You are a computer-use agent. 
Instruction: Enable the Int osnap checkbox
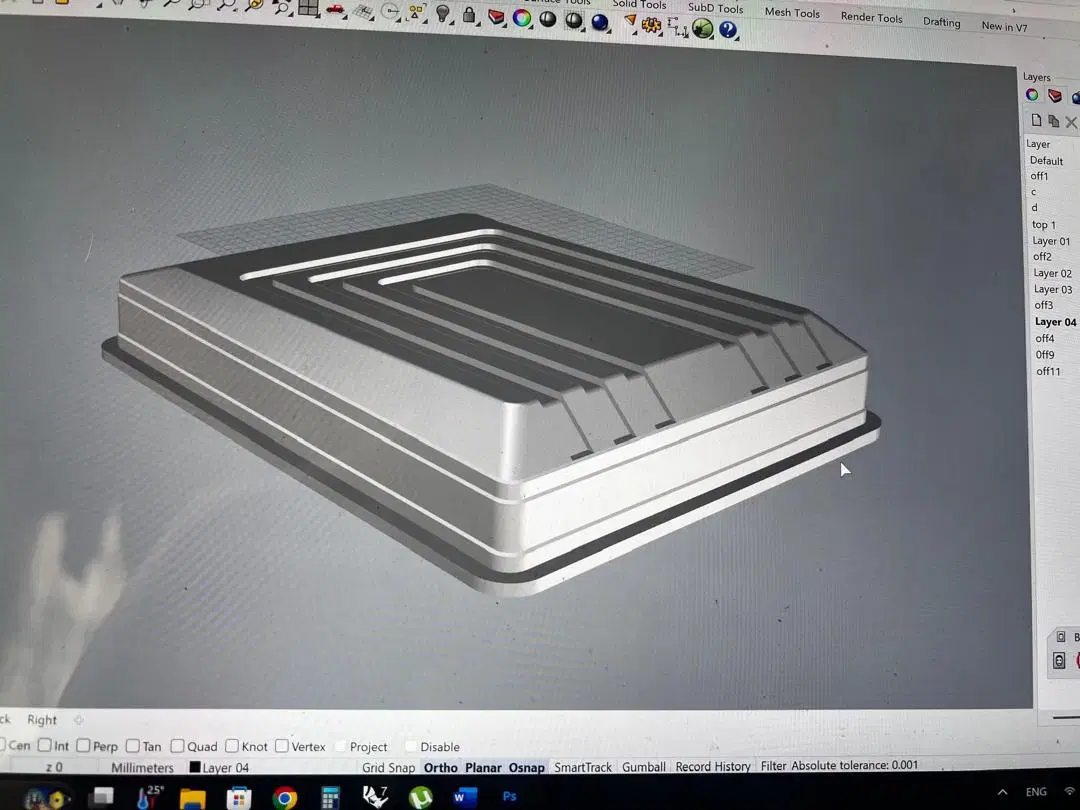tap(45, 745)
